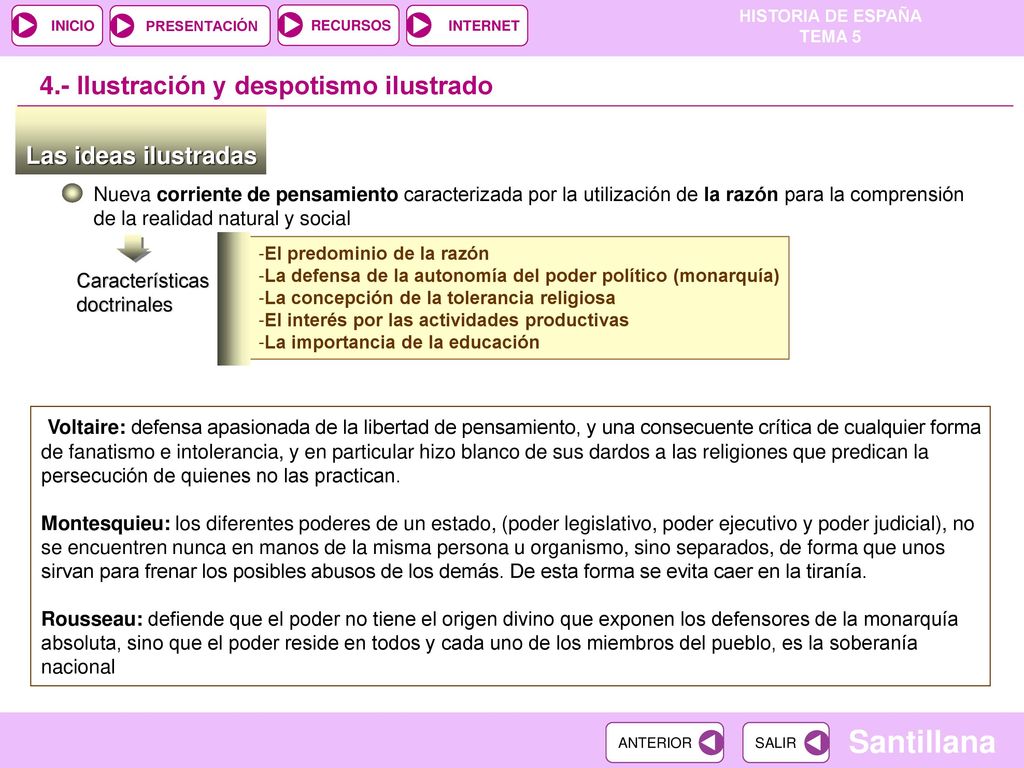Click the bold name 'Rousseau:'
The height and width of the screenshot is (768, 1024).
coord(92,618)
